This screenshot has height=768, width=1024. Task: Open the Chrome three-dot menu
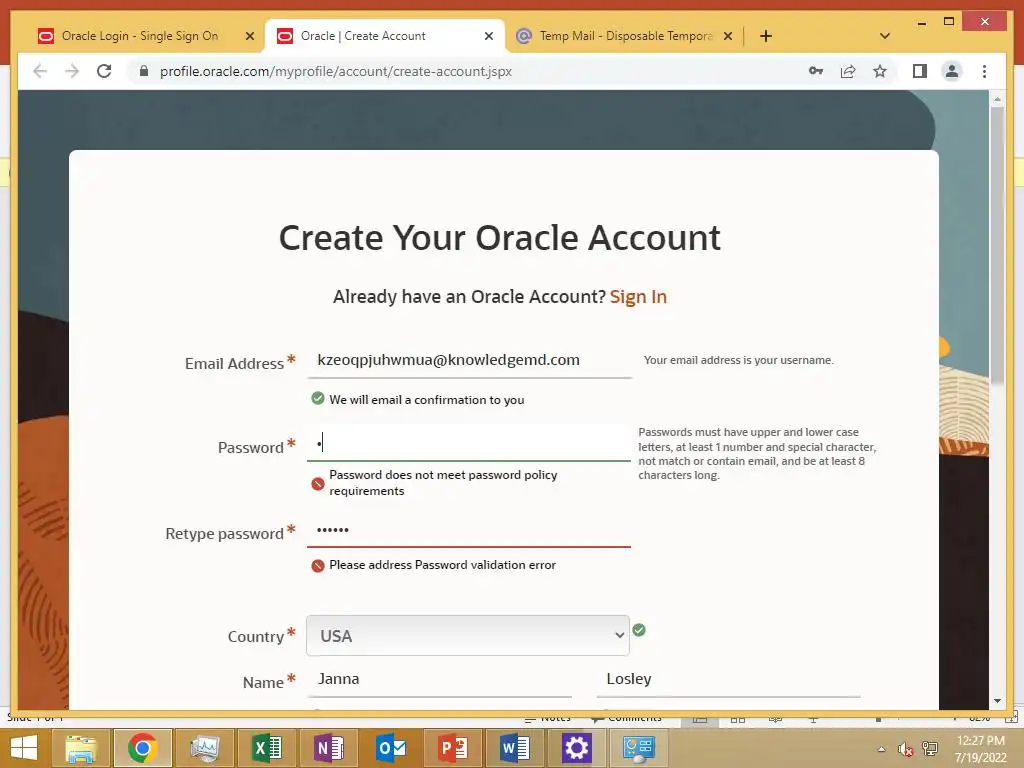click(x=984, y=71)
